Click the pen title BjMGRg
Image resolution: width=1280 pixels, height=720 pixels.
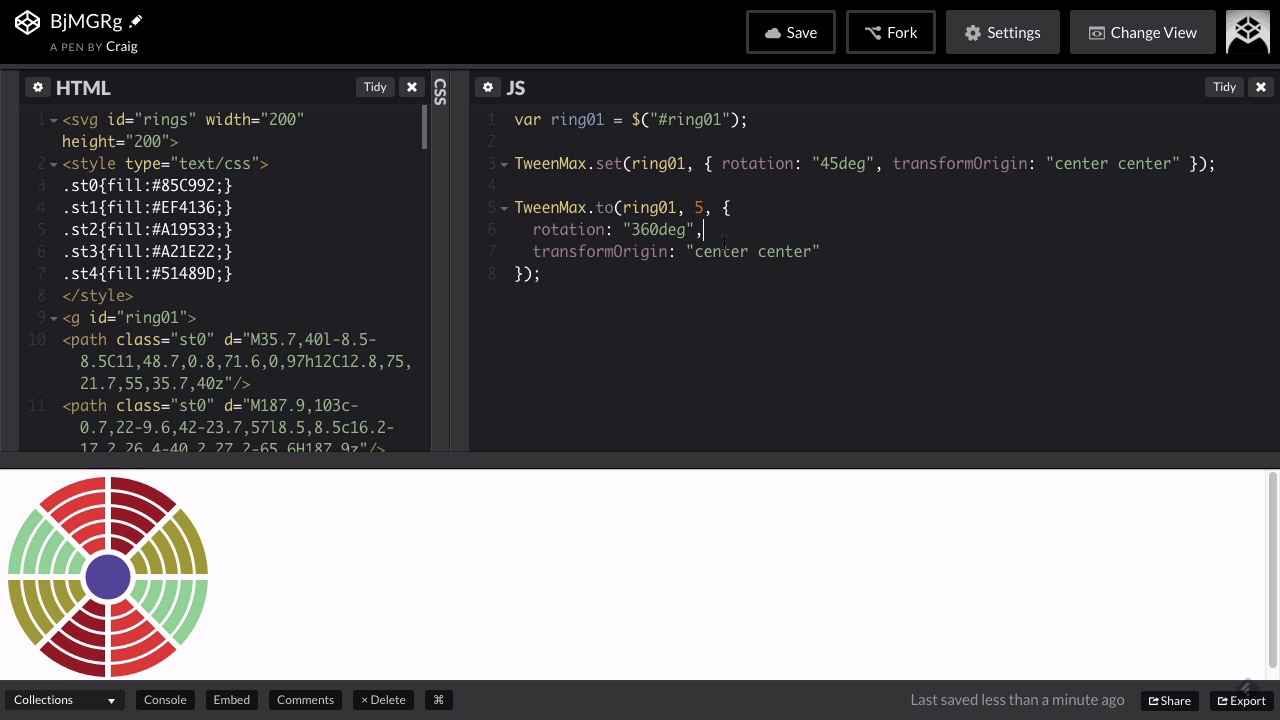coord(86,22)
